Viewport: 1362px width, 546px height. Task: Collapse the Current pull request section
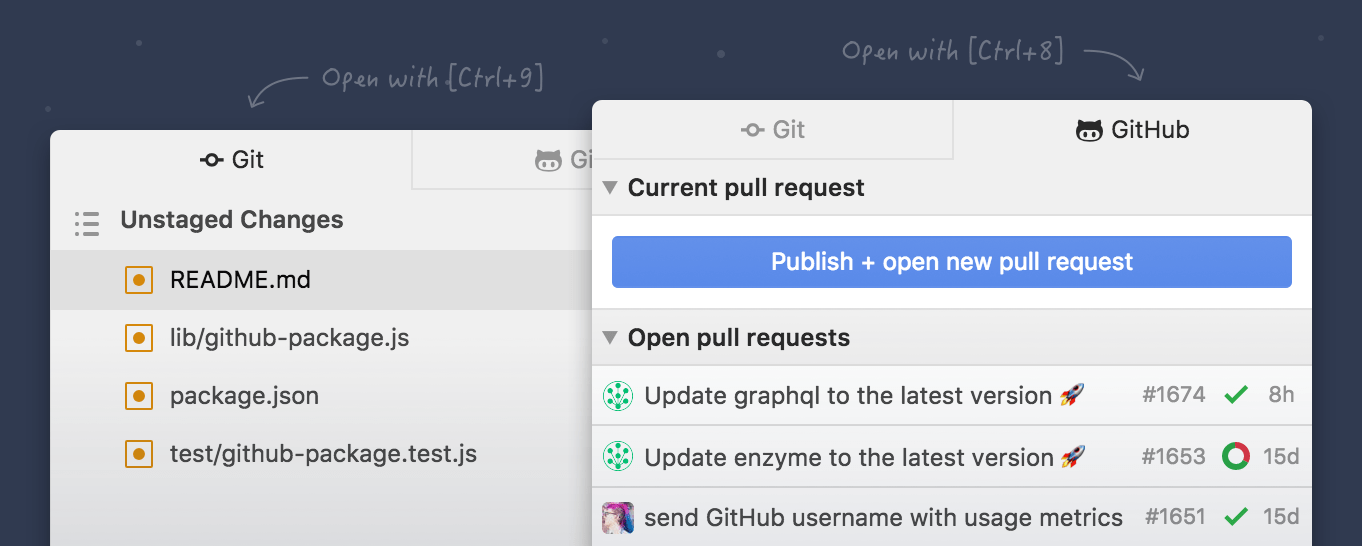pyautogui.click(x=610, y=188)
